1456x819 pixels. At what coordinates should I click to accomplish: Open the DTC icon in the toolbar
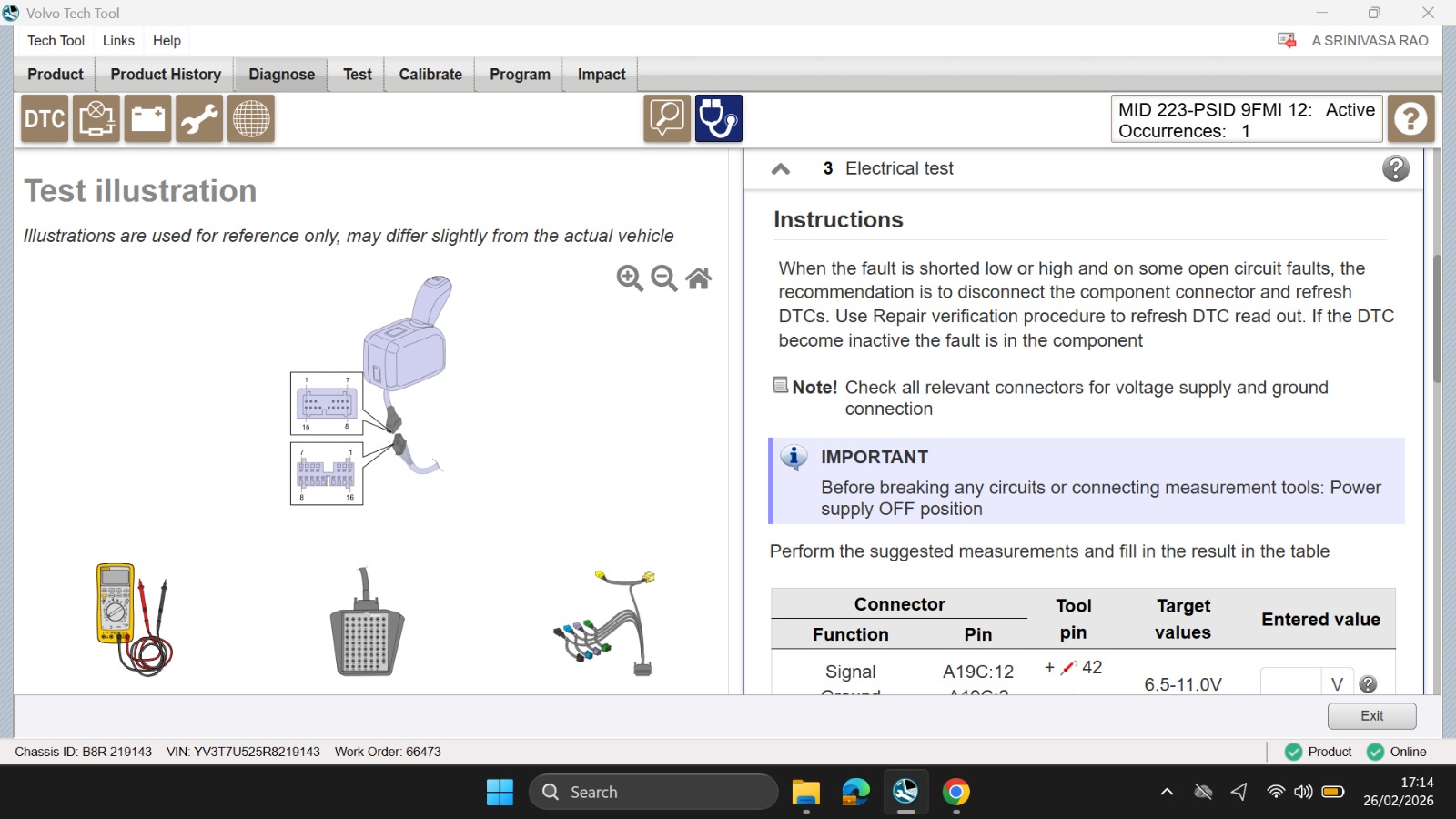pos(45,118)
